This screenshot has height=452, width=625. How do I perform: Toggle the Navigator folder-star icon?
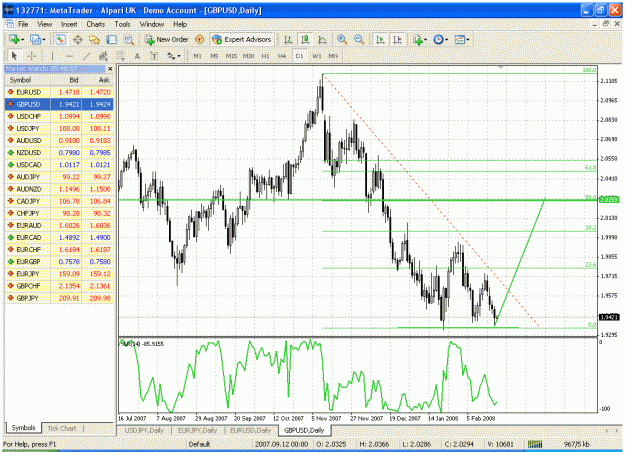[x=94, y=39]
